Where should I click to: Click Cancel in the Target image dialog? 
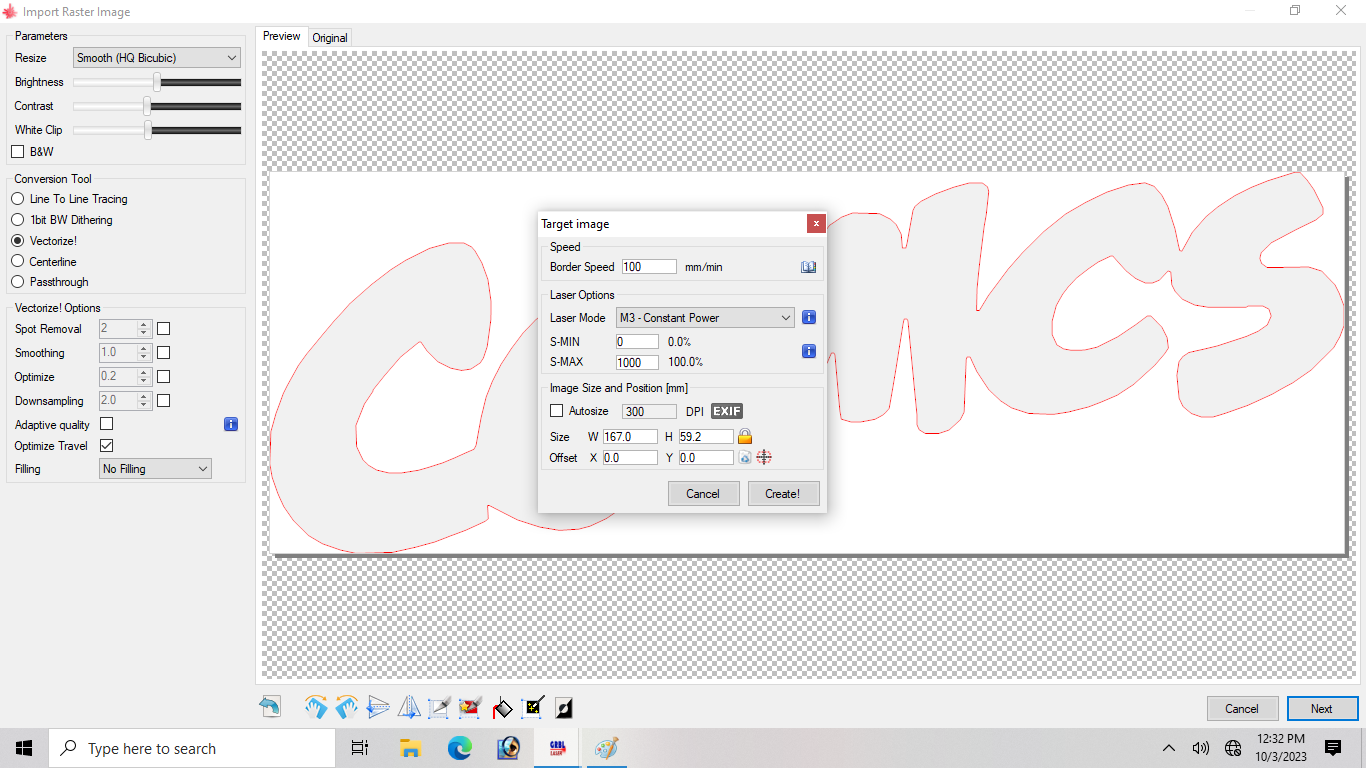coord(703,493)
